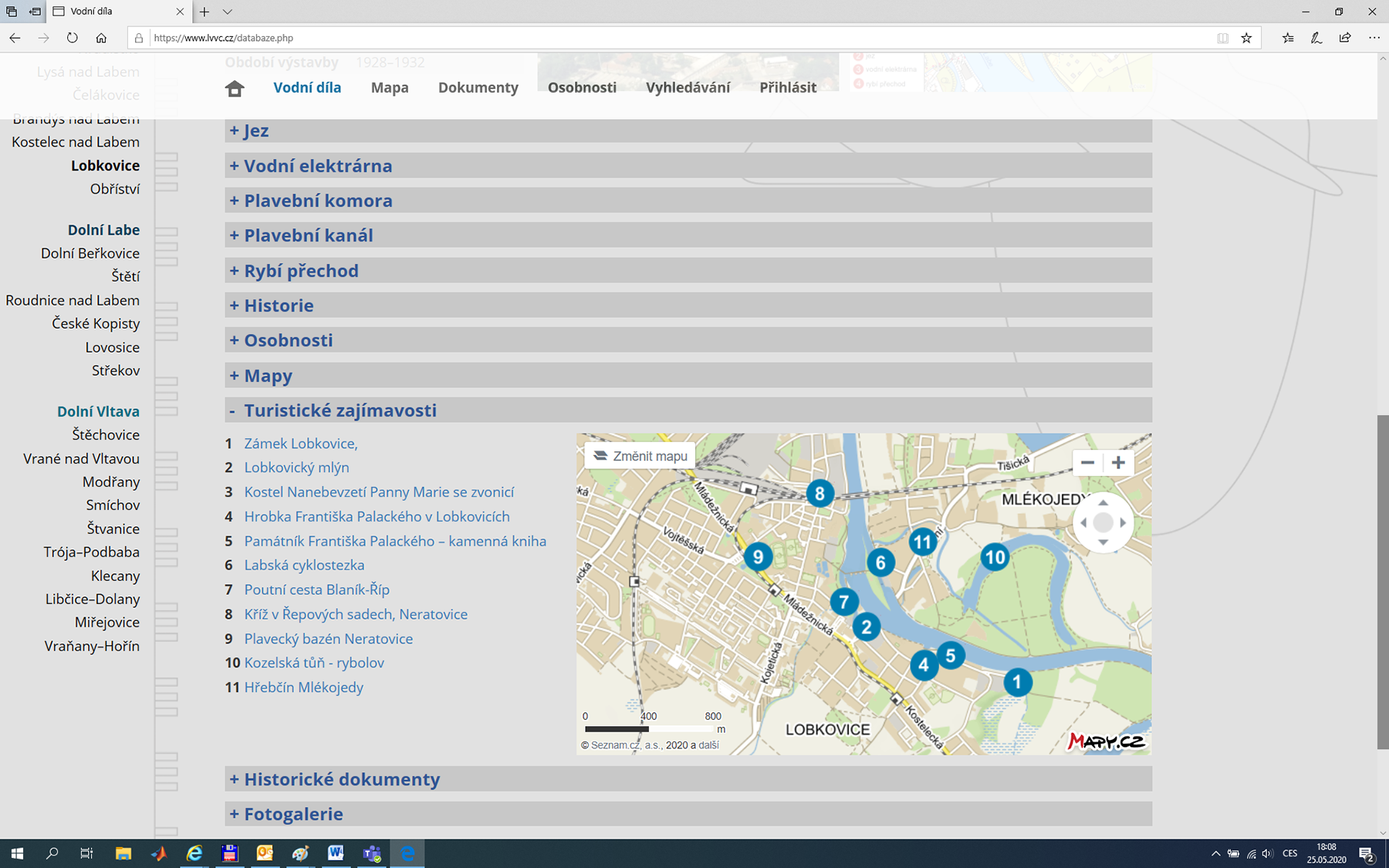Open the Mapa menu item
This screenshot has height=868, width=1389.
tap(390, 88)
